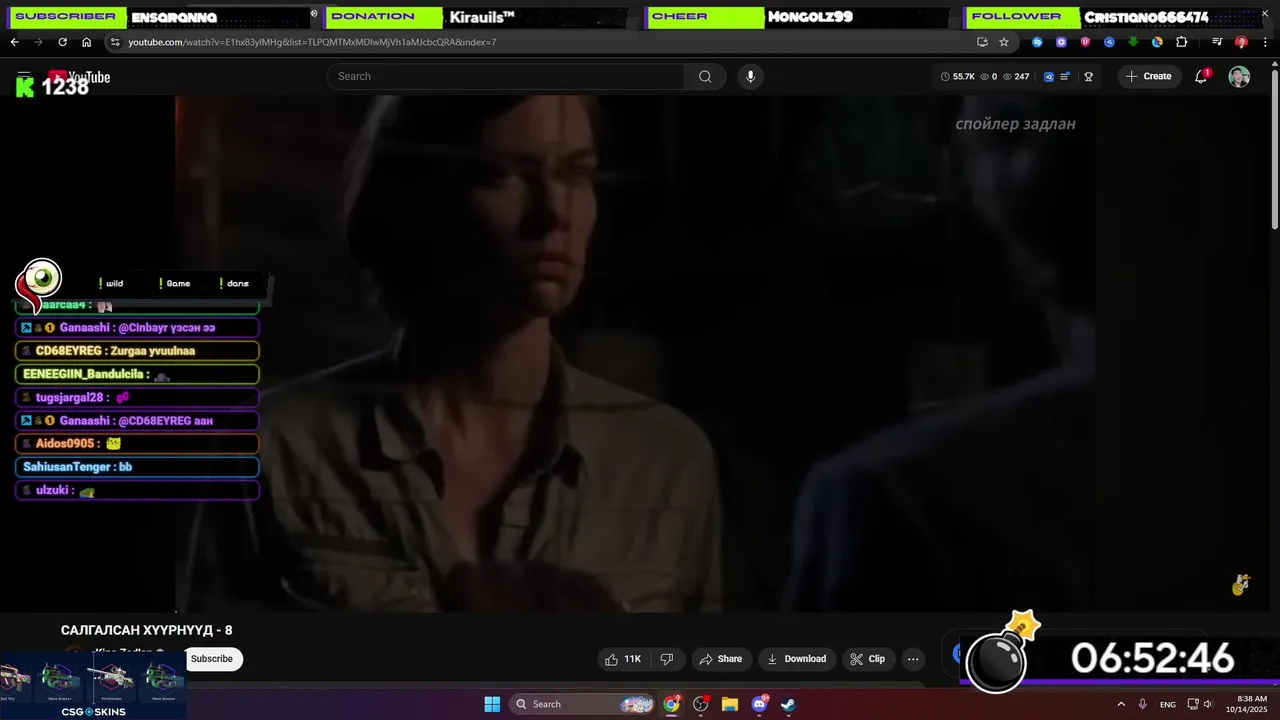This screenshot has height=720, width=1280.
Task: Open the YouTube account avatar menu
Action: click(x=1239, y=77)
